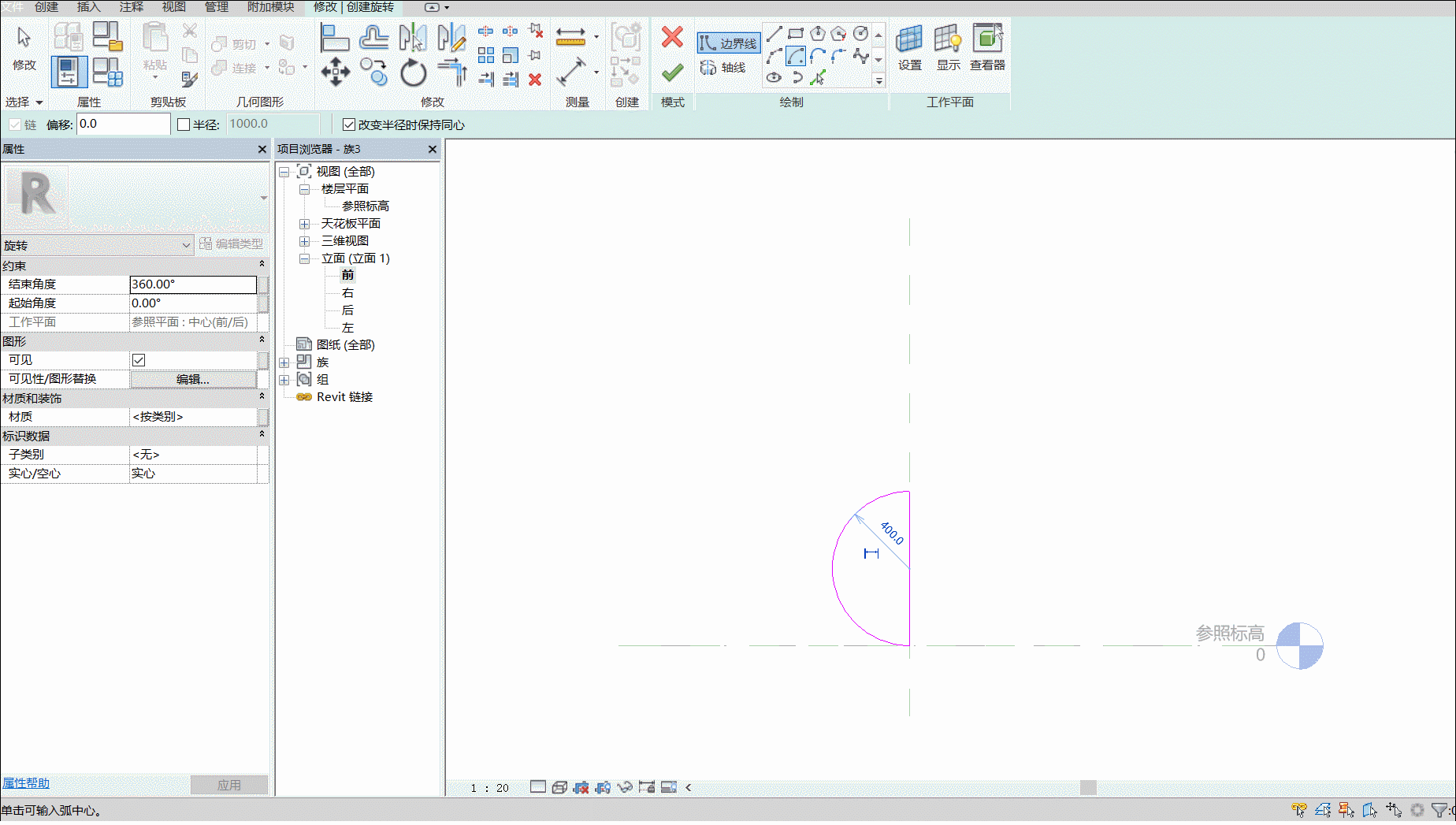Select the Rectangle draw tool

click(x=796, y=34)
